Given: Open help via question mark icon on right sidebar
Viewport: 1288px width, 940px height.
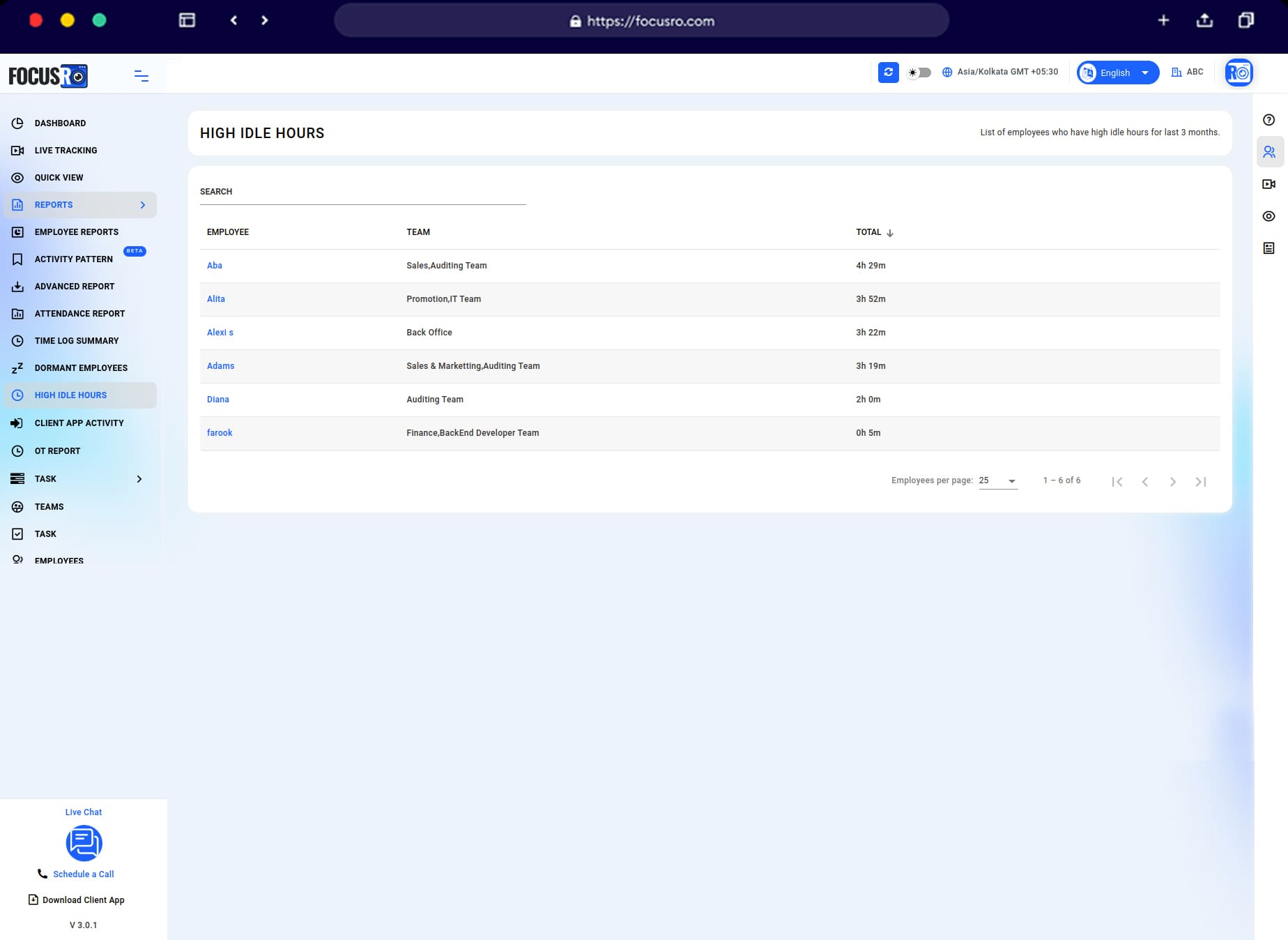Looking at the screenshot, I should [1269, 119].
